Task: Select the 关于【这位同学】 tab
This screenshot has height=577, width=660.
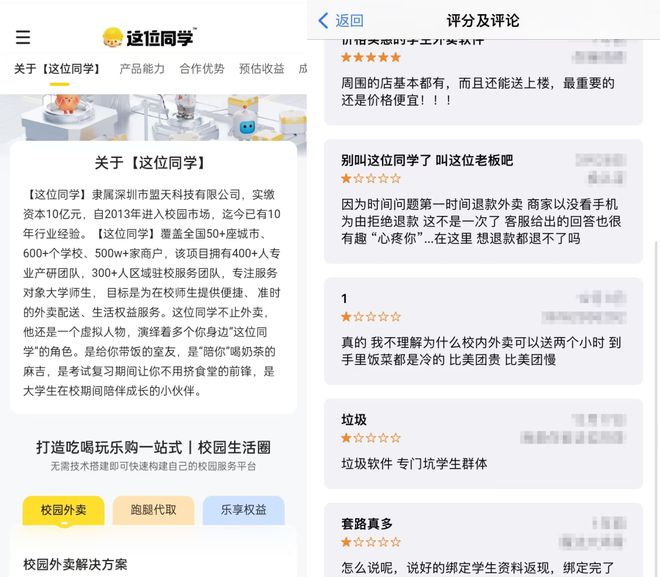Action: [59, 69]
